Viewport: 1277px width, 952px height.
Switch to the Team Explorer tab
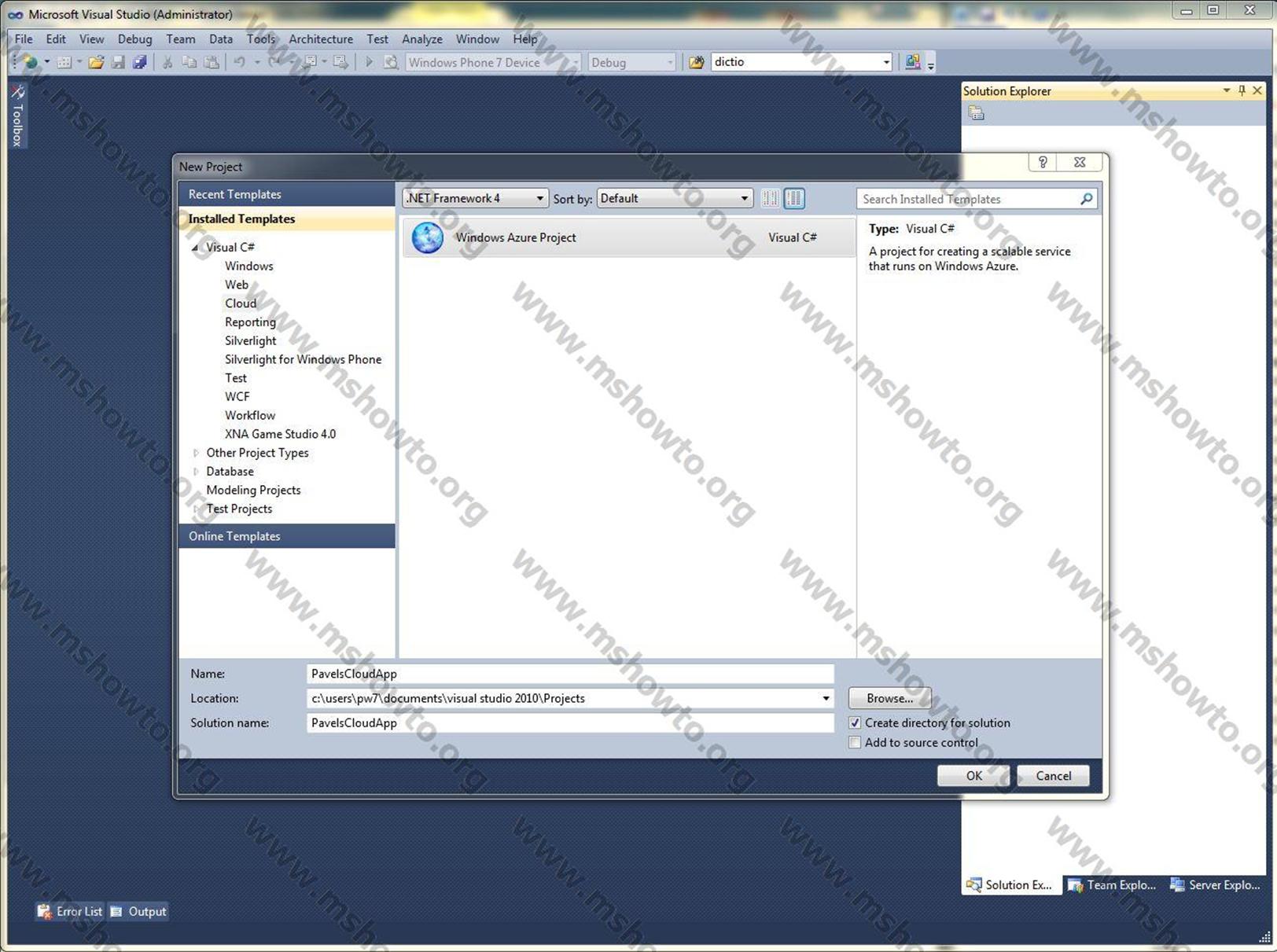(1112, 885)
